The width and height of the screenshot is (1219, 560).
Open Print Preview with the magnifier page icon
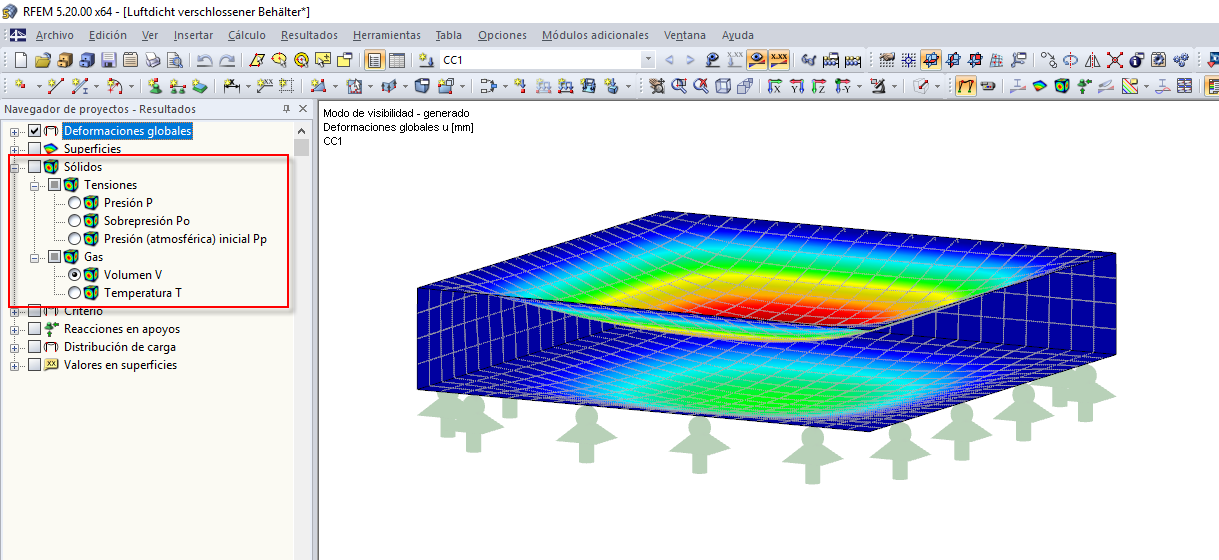pyautogui.click(x=175, y=60)
